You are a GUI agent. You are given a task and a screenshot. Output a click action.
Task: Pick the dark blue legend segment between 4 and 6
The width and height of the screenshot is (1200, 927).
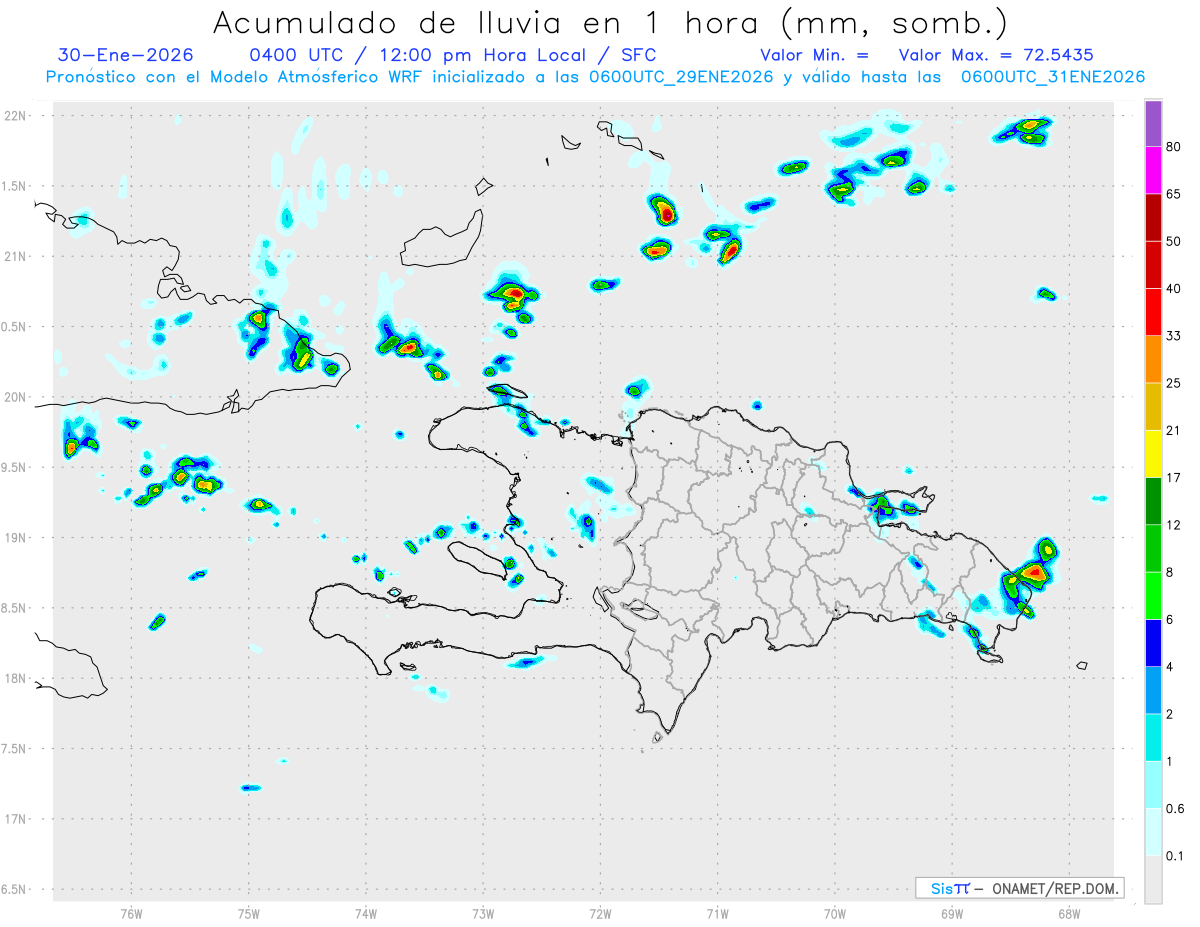[x=1153, y=643]
